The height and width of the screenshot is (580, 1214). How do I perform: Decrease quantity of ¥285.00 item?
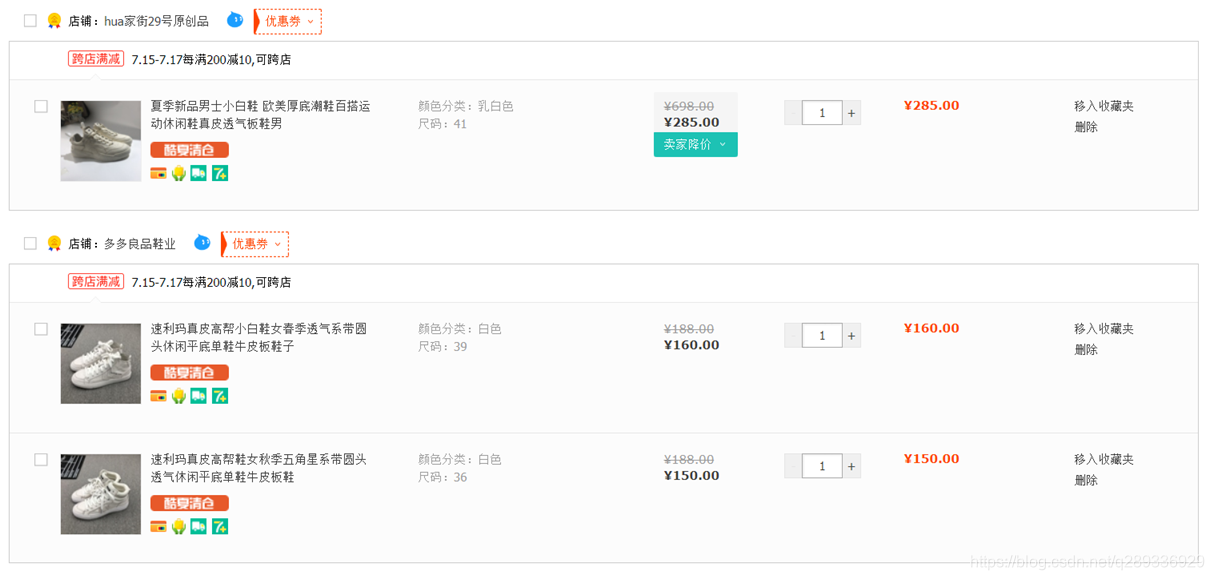793,113
